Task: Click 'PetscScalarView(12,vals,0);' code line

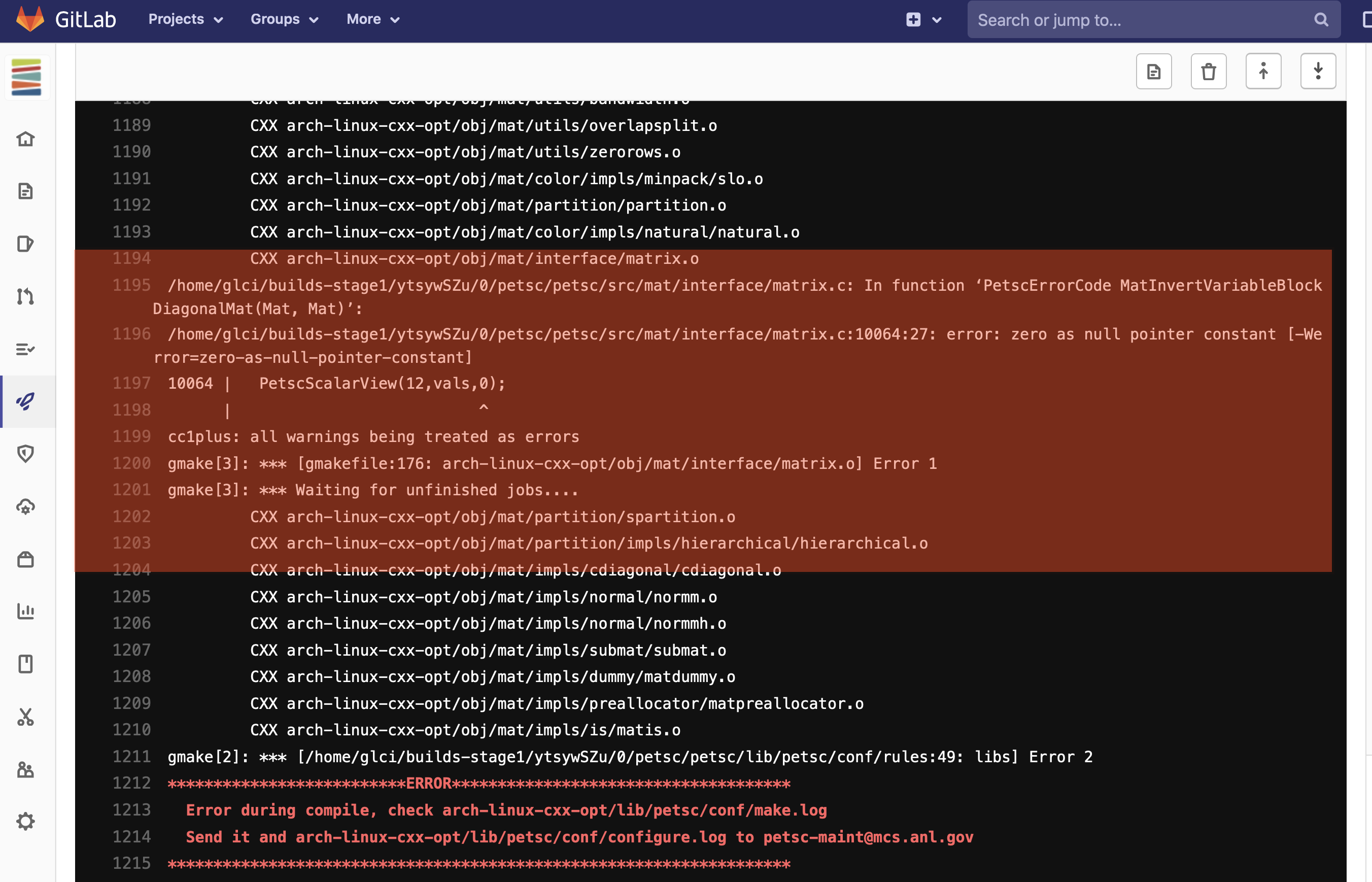Action: pos(383,384)
